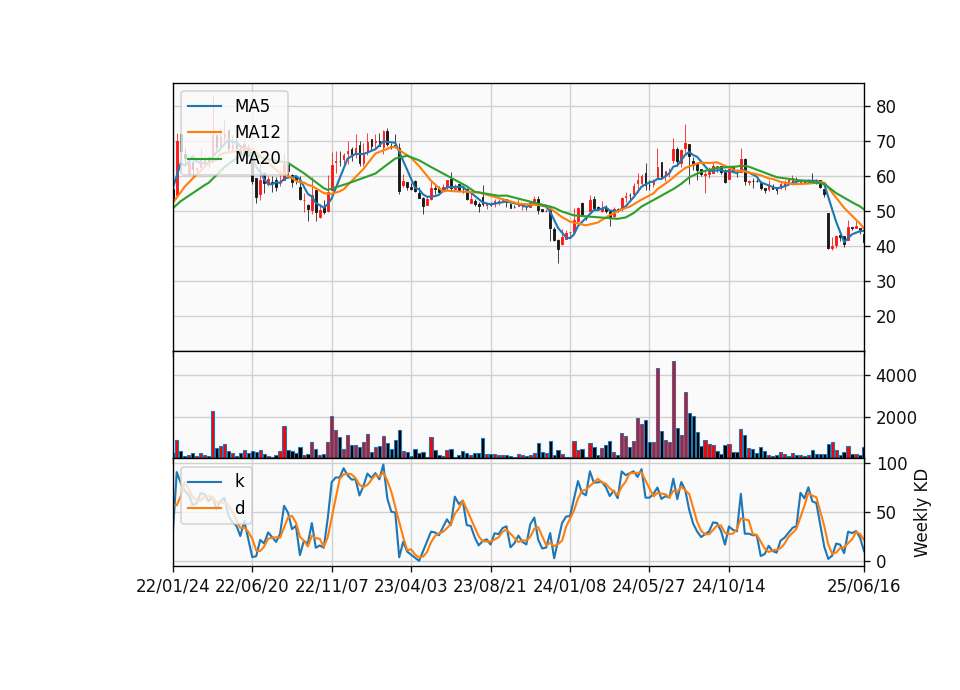Screen dimensions: 960x690
Task: Click the 23/04/03 date tick label
Action: [x=411, y=586]
